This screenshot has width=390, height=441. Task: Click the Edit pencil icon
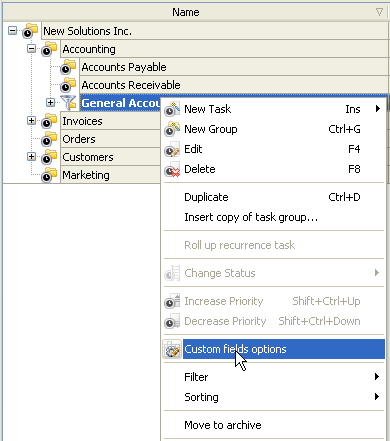coord(172,149)
